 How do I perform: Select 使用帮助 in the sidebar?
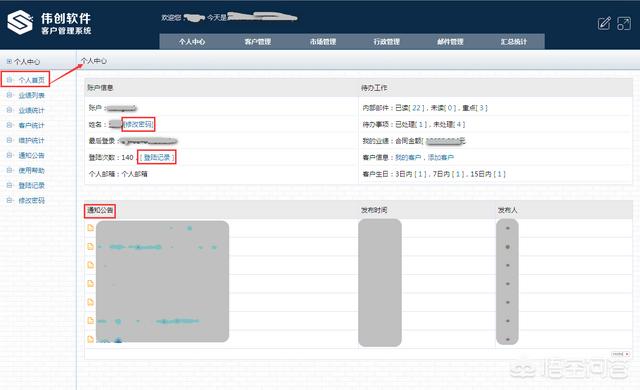pyautogui.click(x=31, y=171)
